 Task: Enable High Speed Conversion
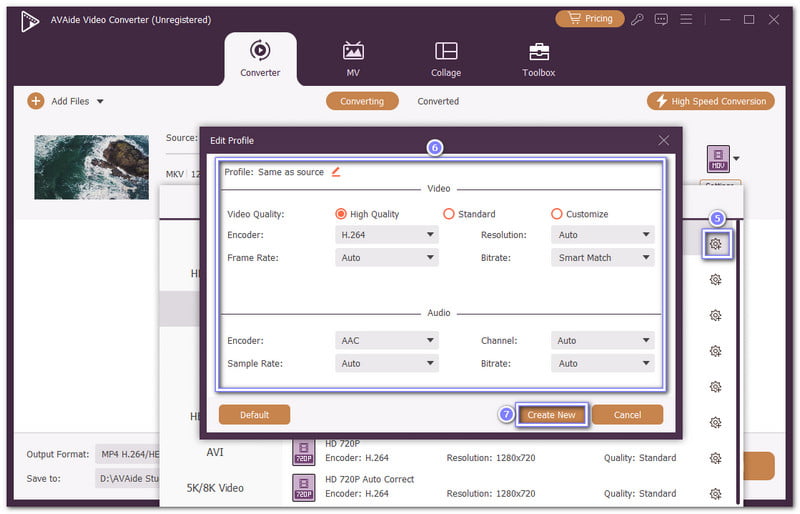pyautogui.click(x=711, y=101)
